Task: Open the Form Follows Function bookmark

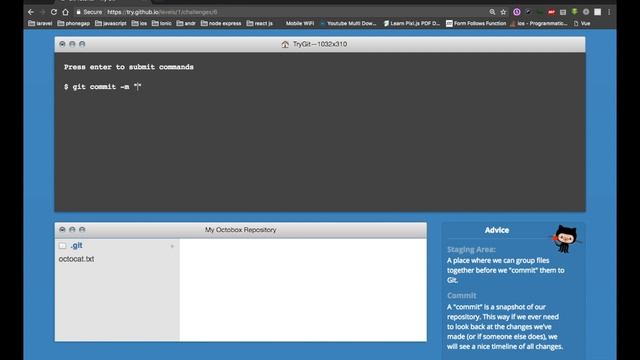Action: (476, 23)
